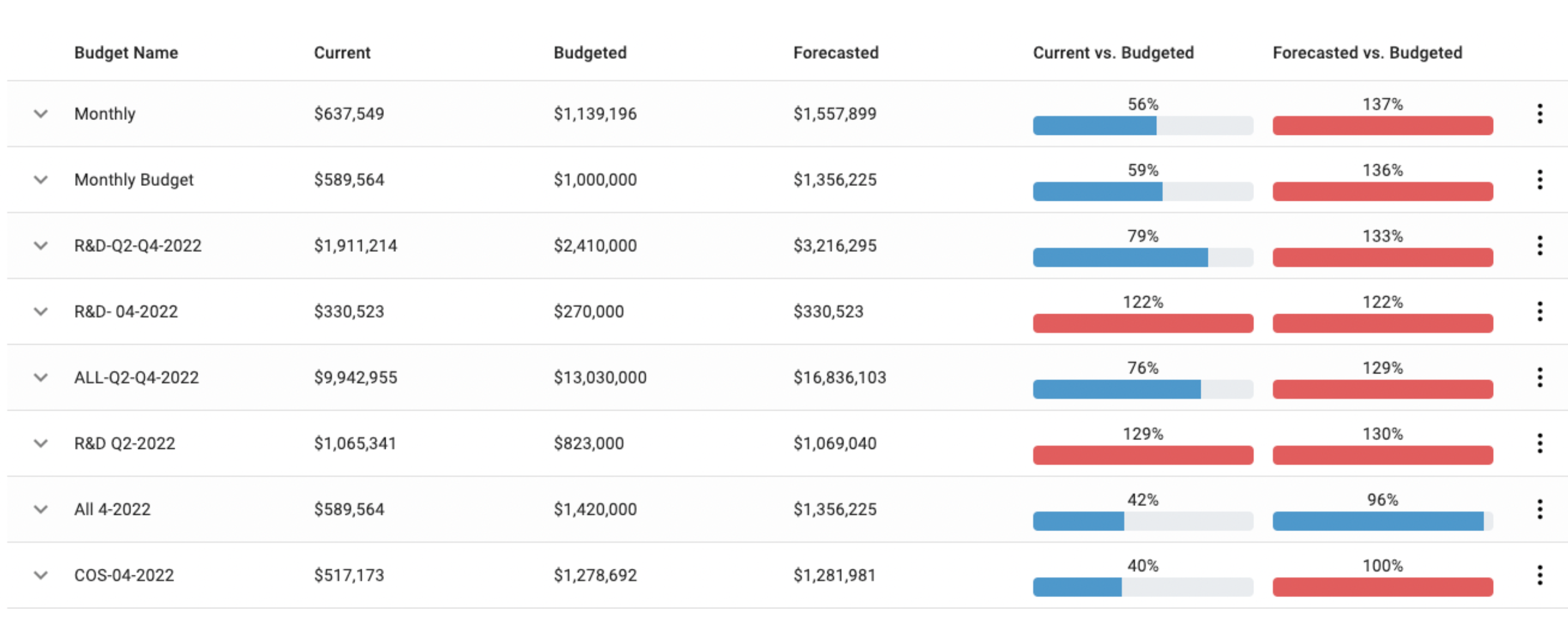Click the $1,281,981 forecasted value

point(834,575)
